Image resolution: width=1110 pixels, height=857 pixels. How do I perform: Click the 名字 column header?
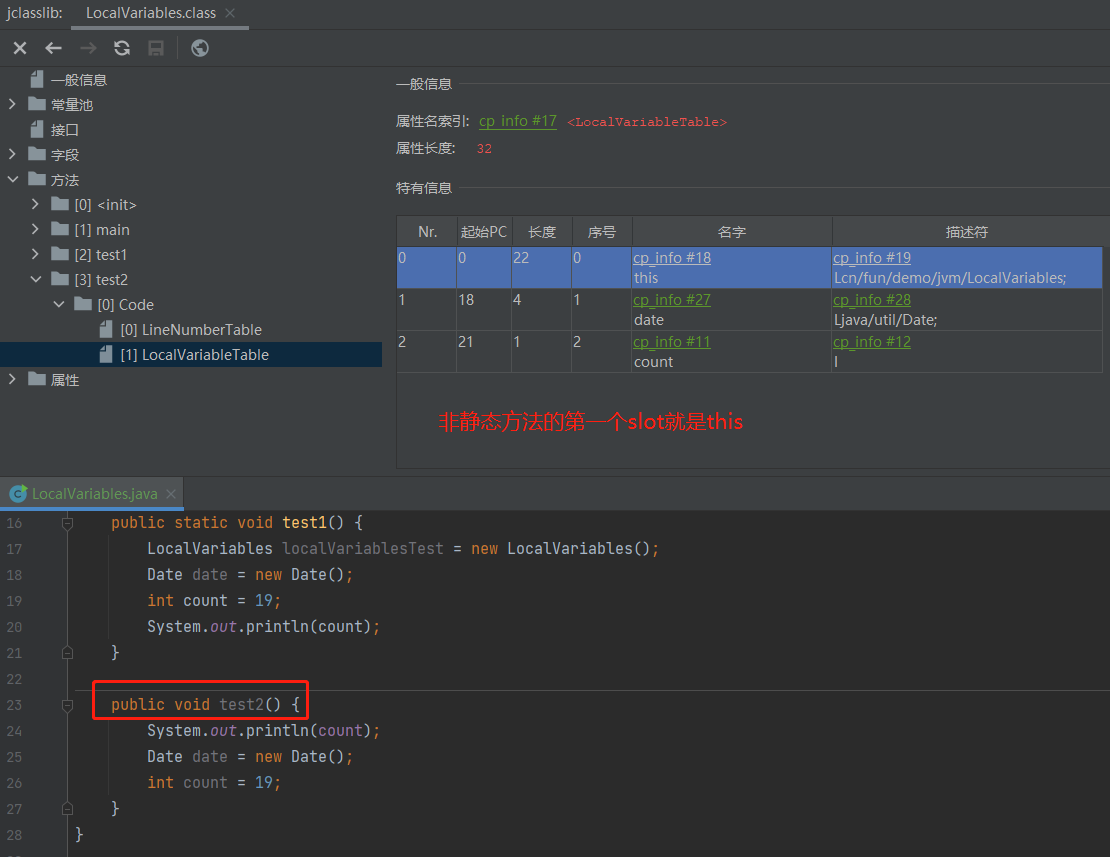731,232
